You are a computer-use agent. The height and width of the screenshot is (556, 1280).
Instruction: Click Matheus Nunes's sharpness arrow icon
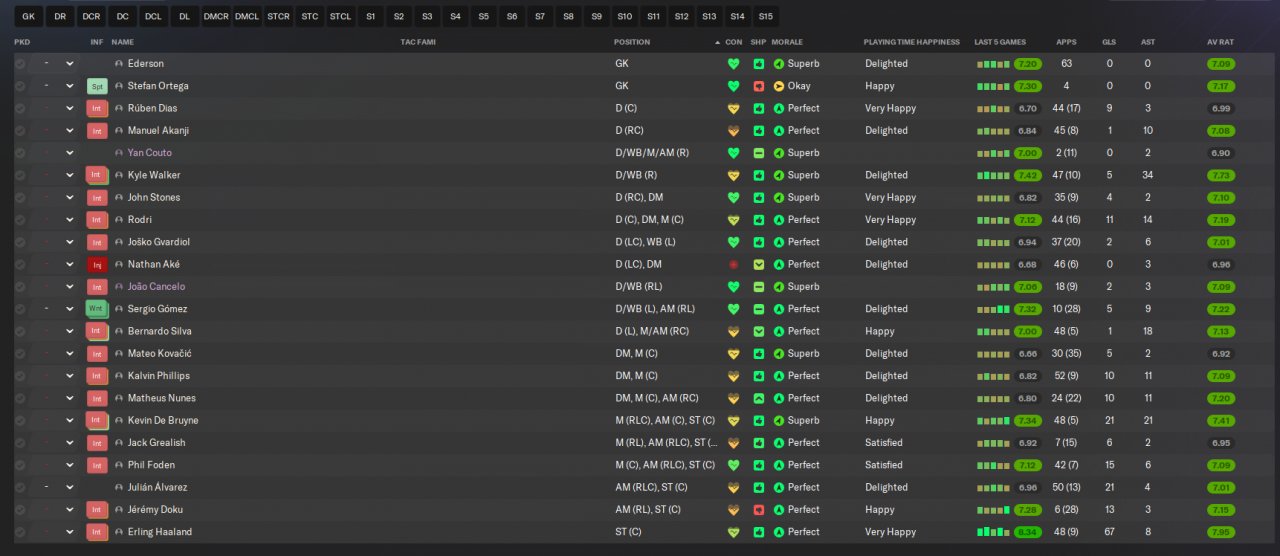[759, 398]
